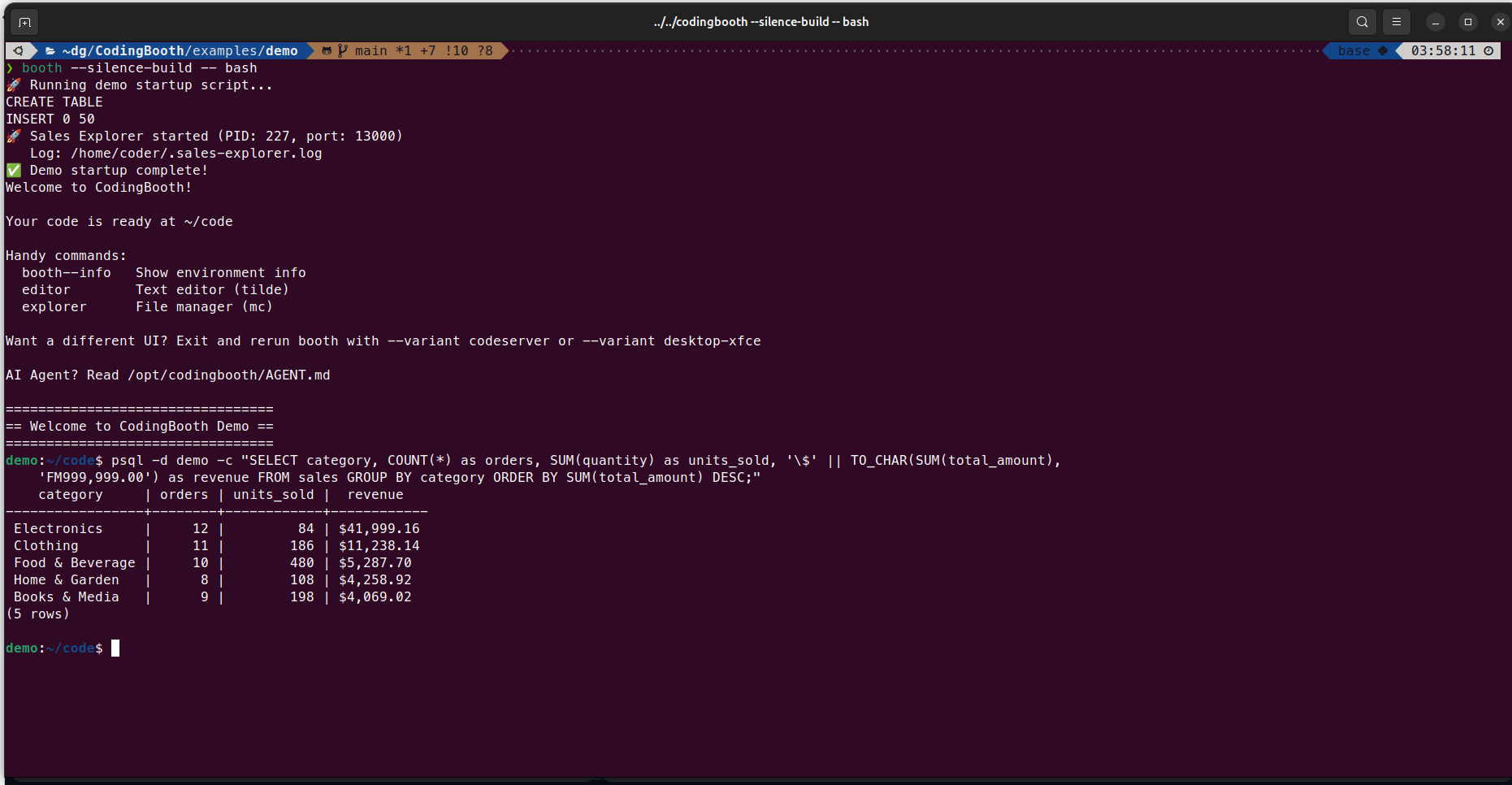Click the revenue value $5,287.70
Screen dimensions: 1512x785
coord(375,563)
